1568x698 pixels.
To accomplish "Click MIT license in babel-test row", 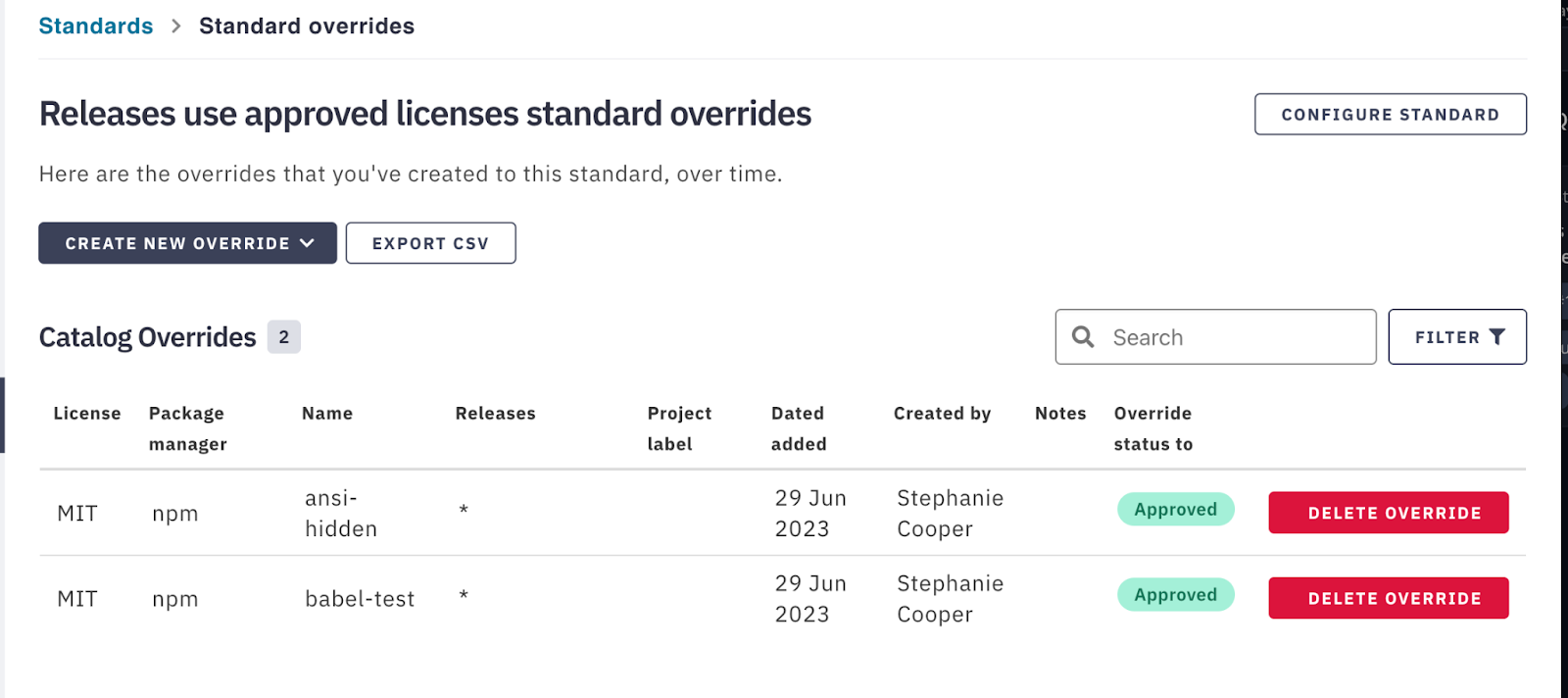I will point(77,599).
